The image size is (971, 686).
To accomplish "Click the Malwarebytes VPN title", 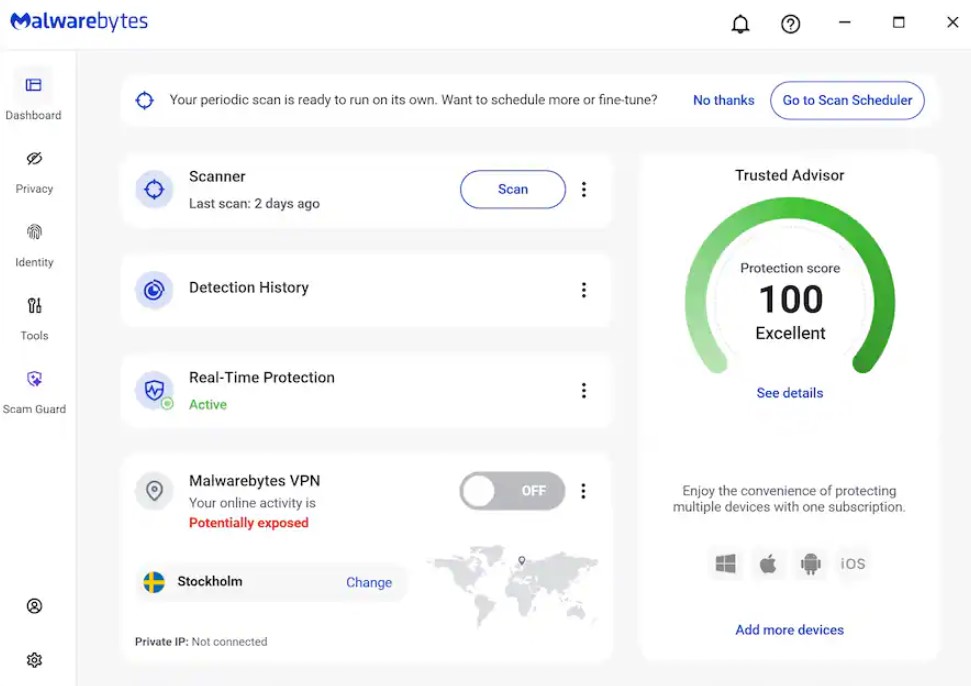I will 255,481.
